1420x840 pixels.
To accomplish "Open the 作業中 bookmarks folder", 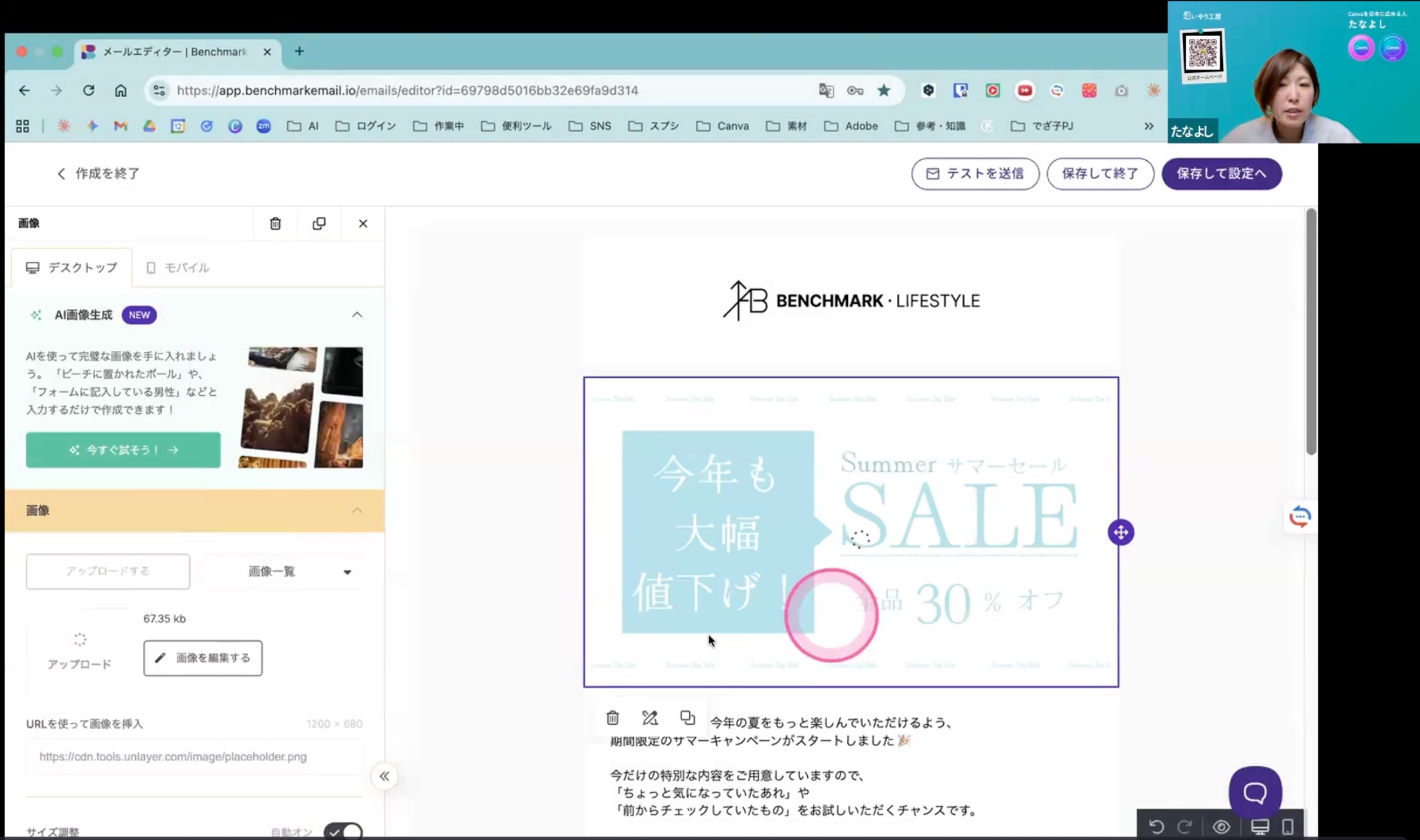I will [x=438, y=126].
